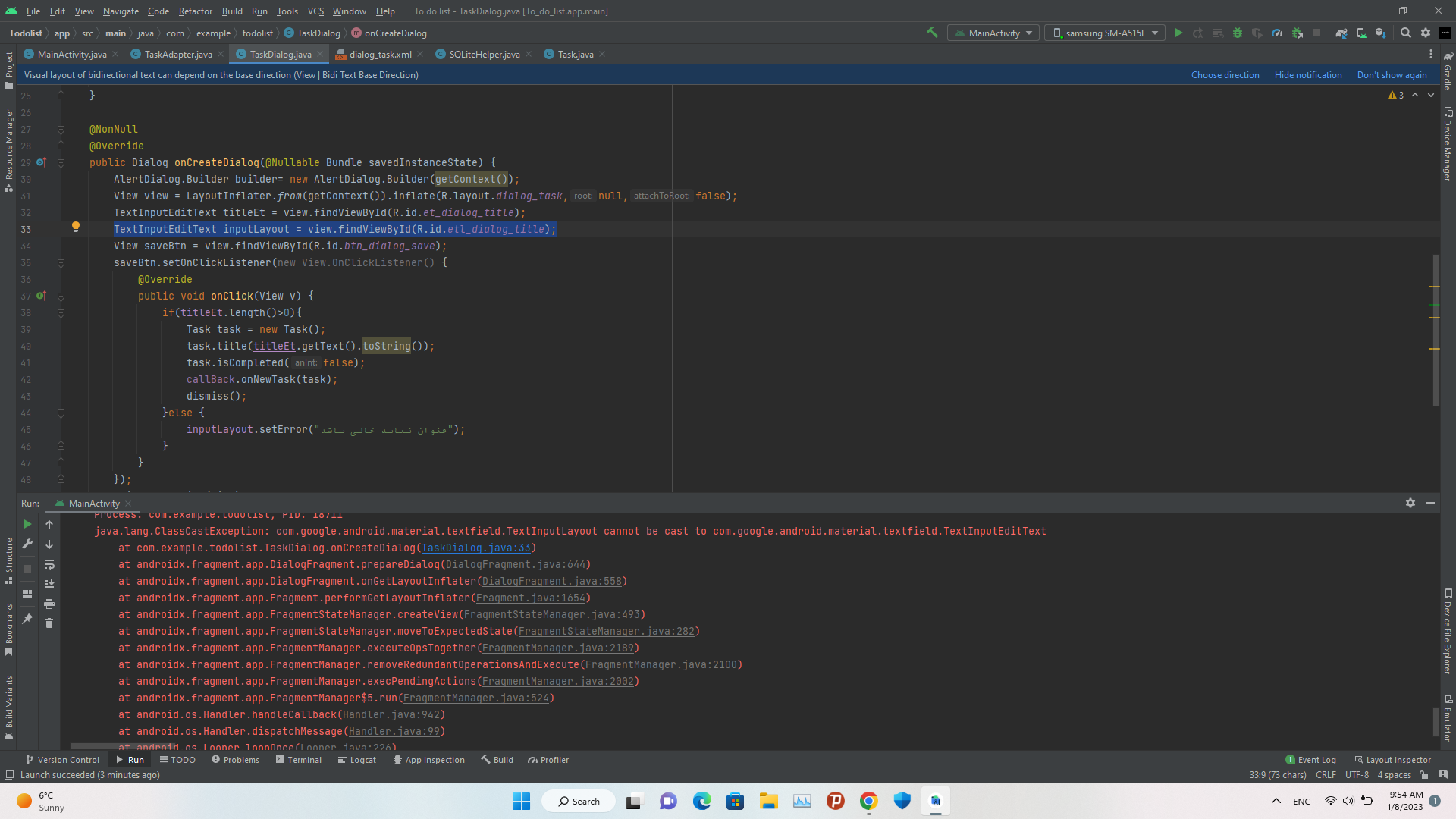Open MainActivity run configuration dropdown
The width and height of the screenshot is (1456, 819).
[993, 33]
